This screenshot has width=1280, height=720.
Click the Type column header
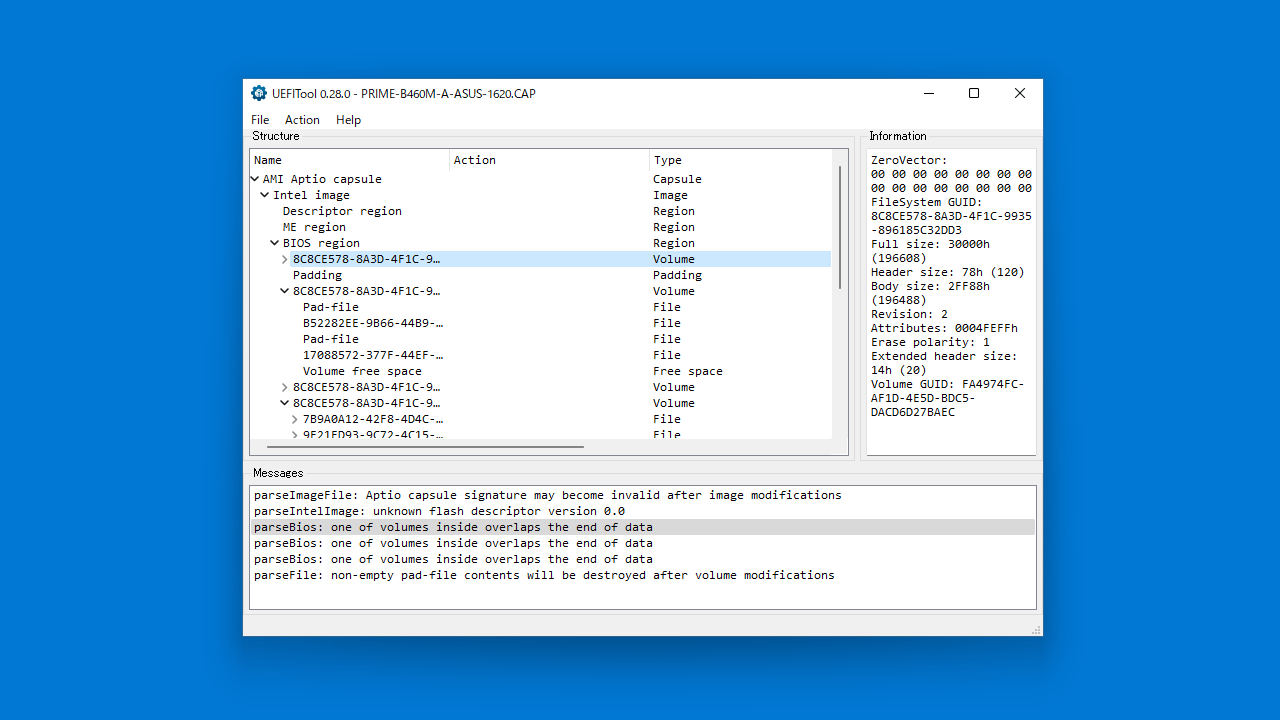(741, 160)
